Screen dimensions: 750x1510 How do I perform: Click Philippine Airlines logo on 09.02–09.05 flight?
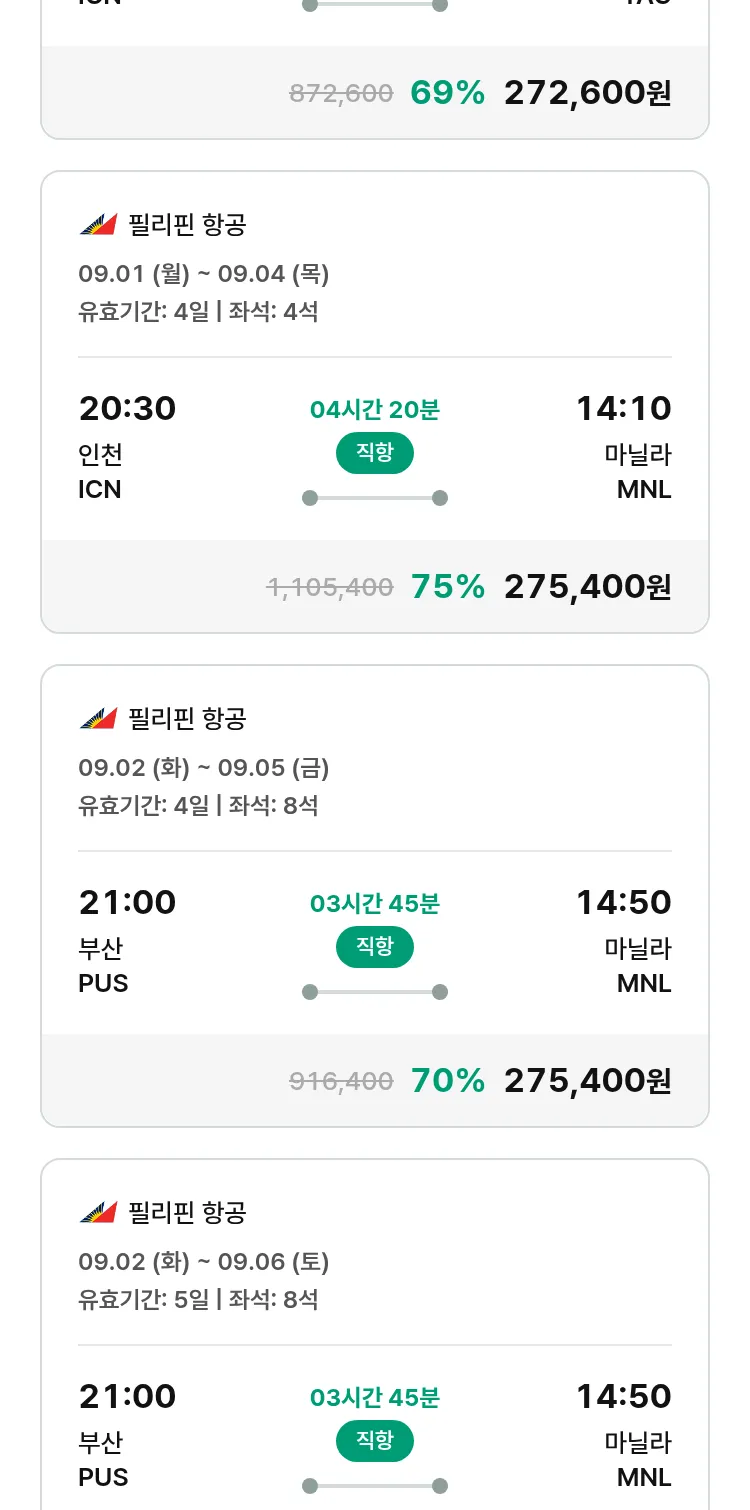(x=98, y=719)
